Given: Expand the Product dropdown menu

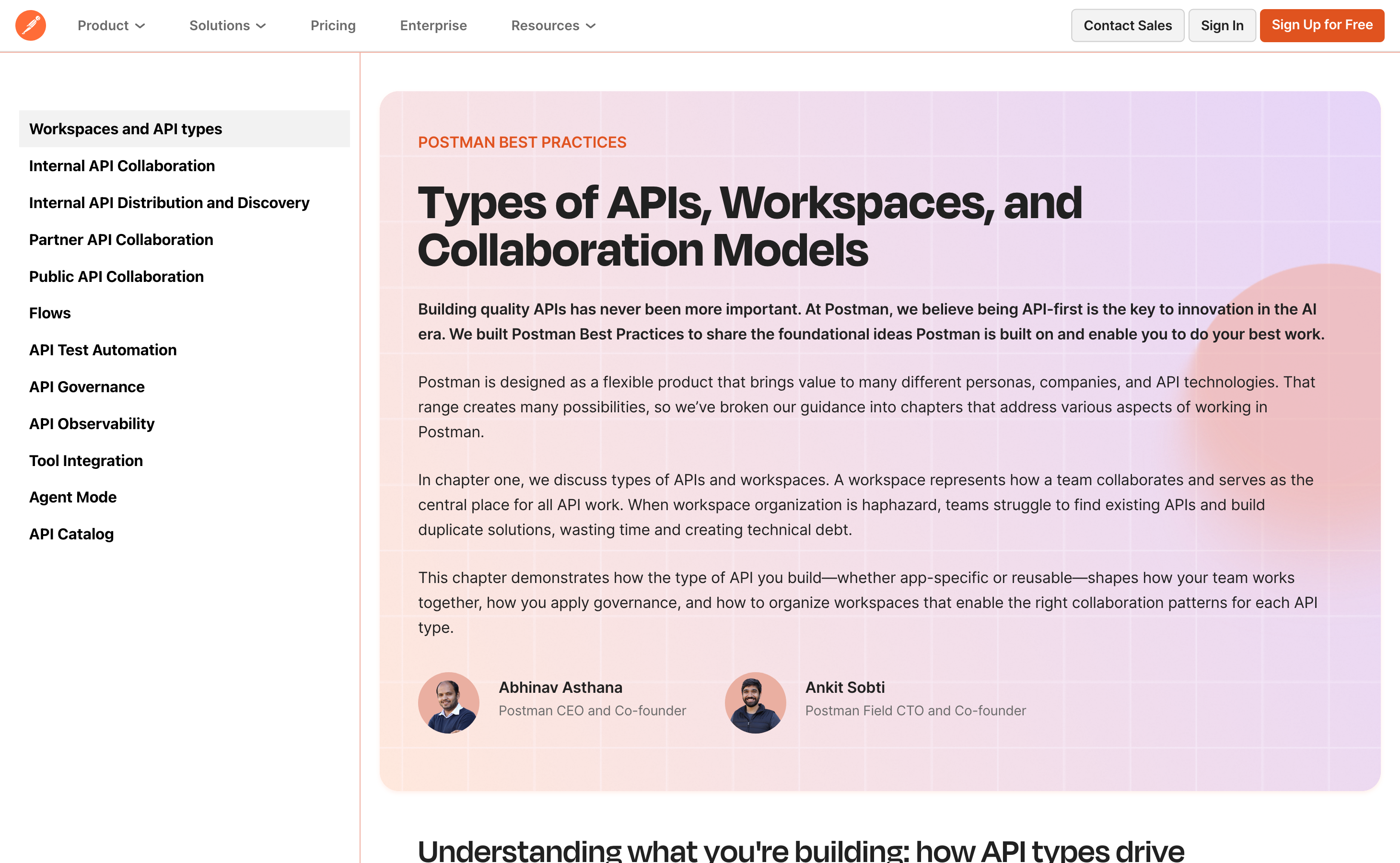Looking at the screenshot, I should point(111,26).
